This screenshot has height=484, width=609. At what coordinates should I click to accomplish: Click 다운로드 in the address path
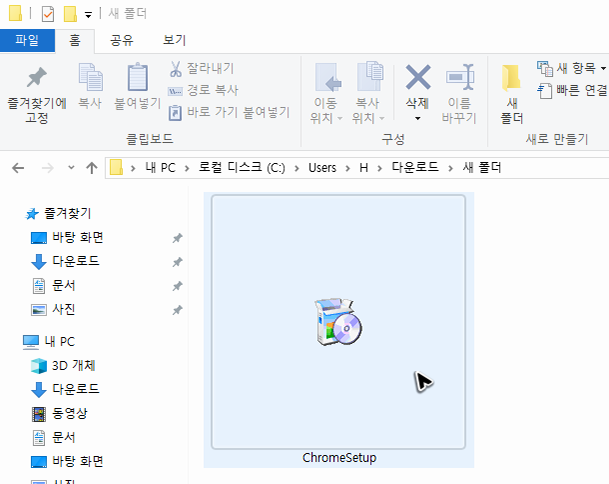coord(415,167)
